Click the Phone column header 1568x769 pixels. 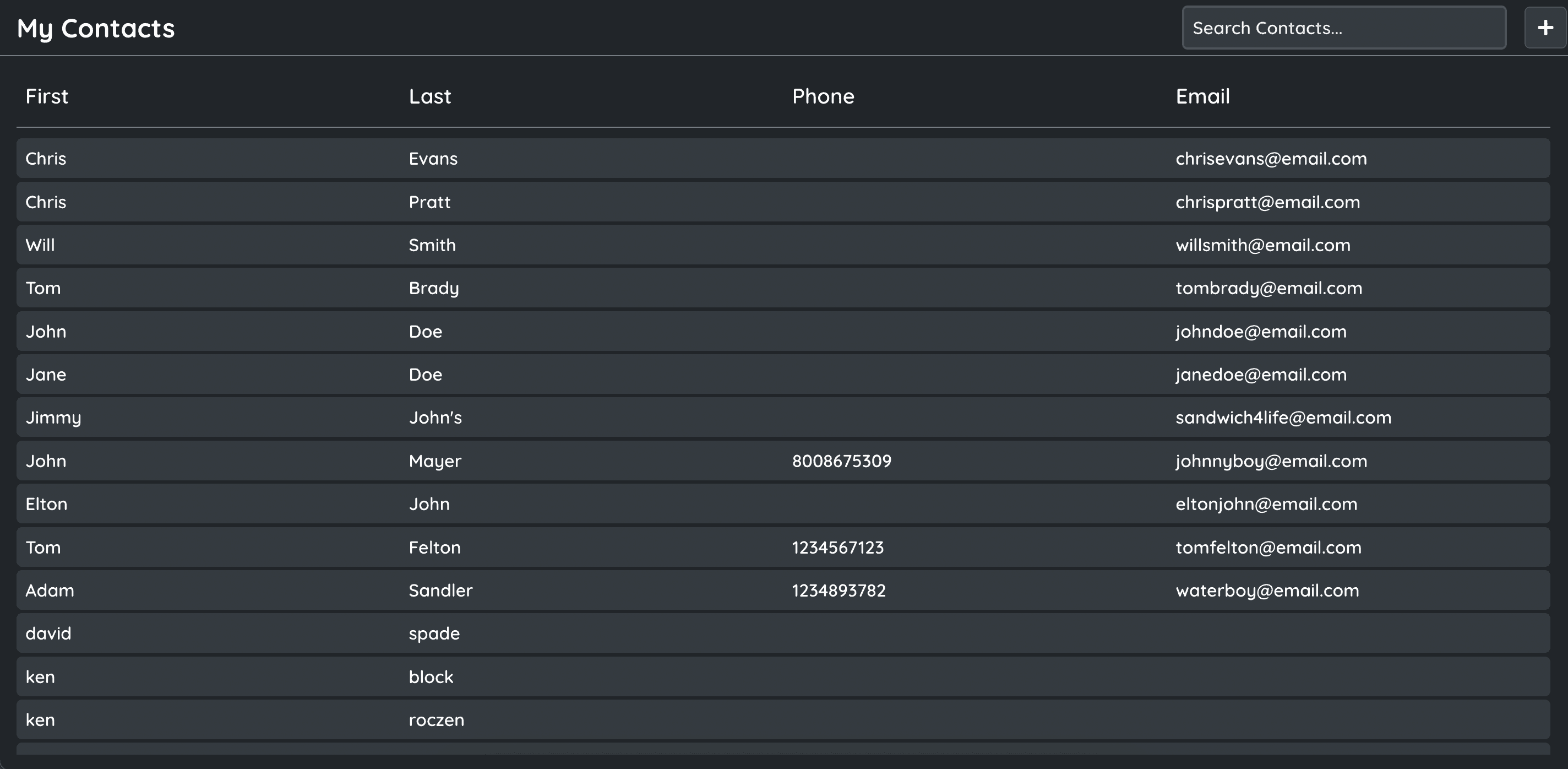coord(823,96)
